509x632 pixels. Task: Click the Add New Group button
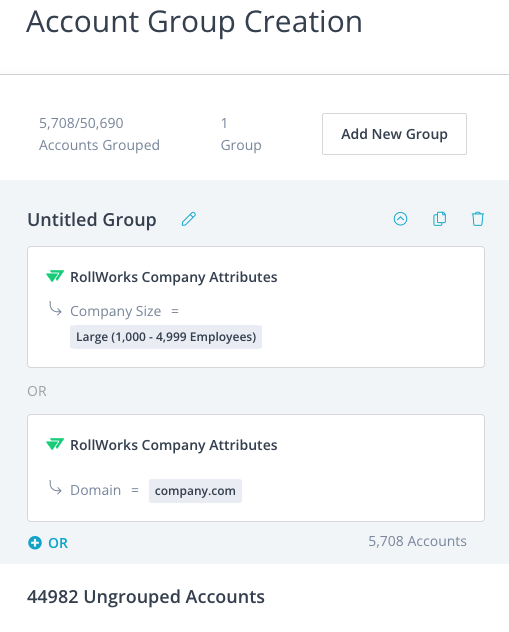tap(394, 134)
